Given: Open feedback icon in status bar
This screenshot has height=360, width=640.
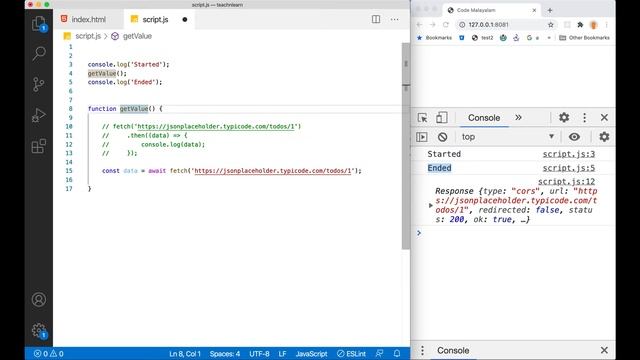Looking at the screenshot, I should 379,353.
